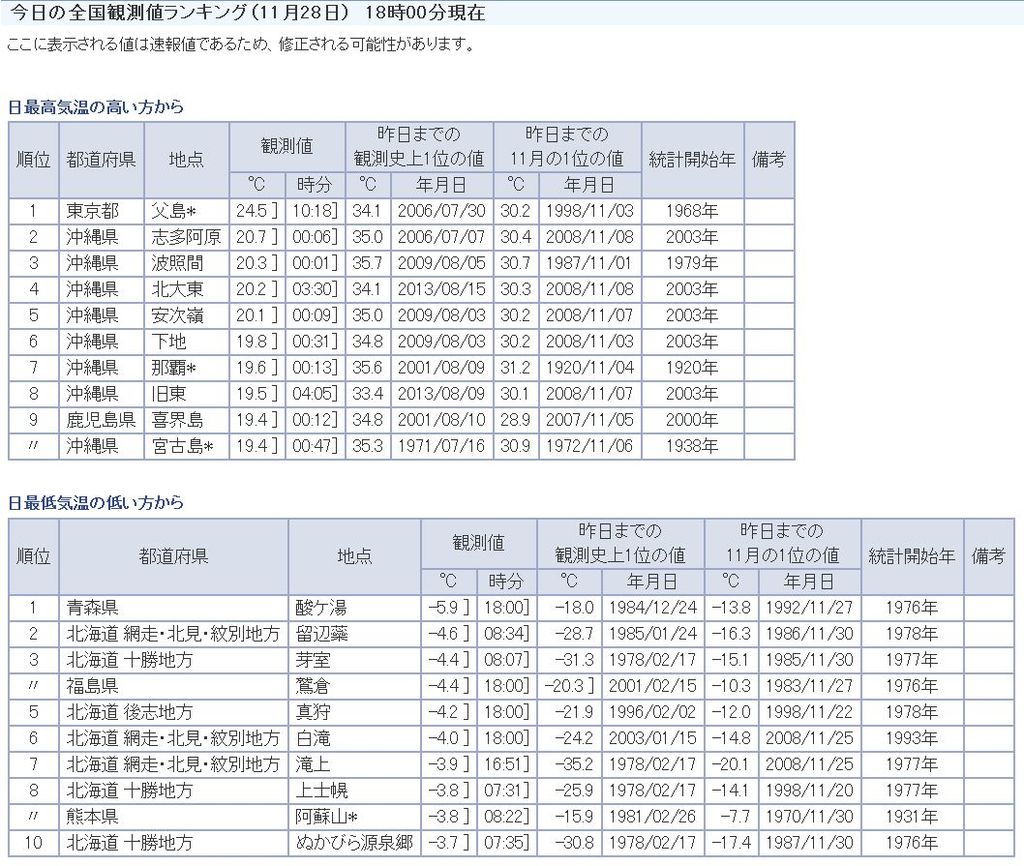The image size is (1024, 866).
Task: Select the 福島県 prefecture cell
Action: tap(93, 686)
